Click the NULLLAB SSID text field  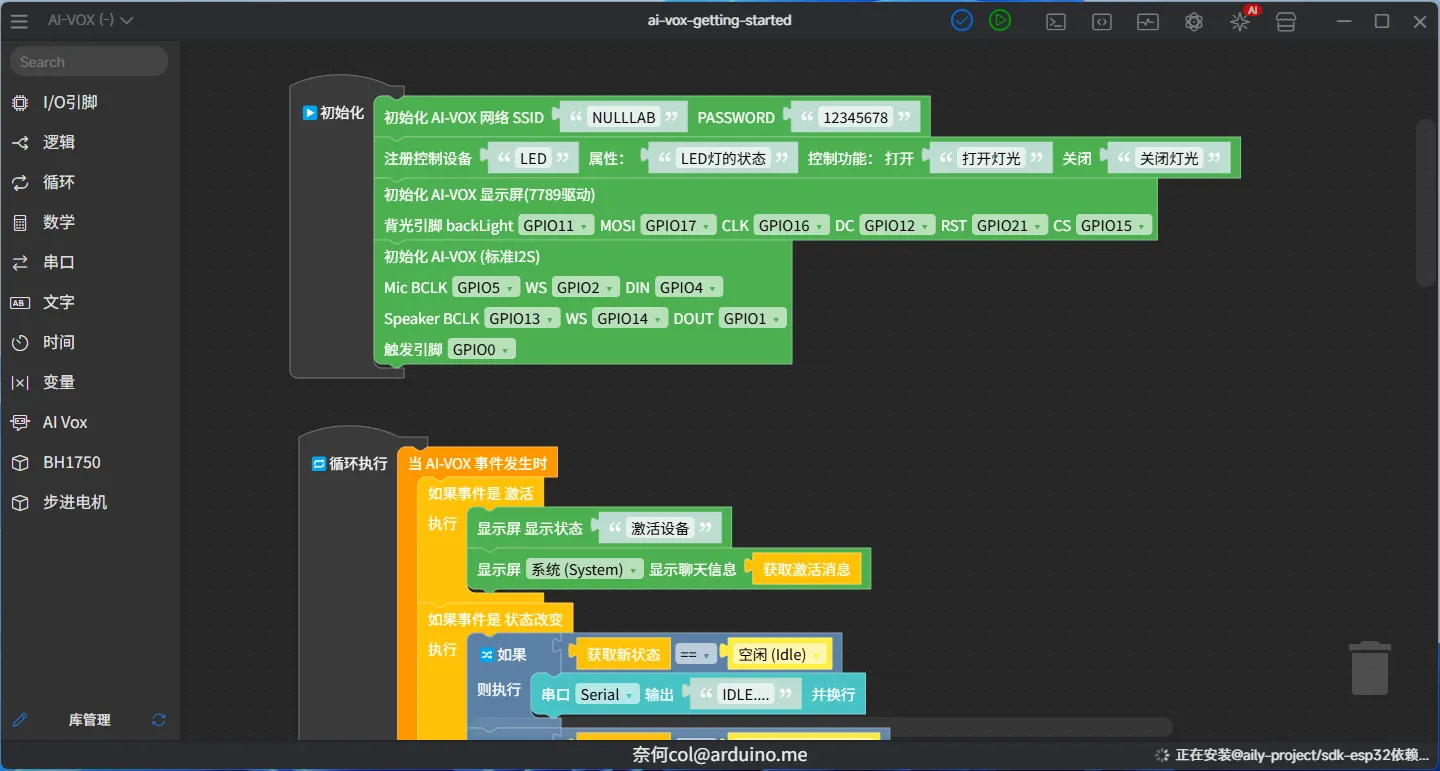[x=623, y=118]
